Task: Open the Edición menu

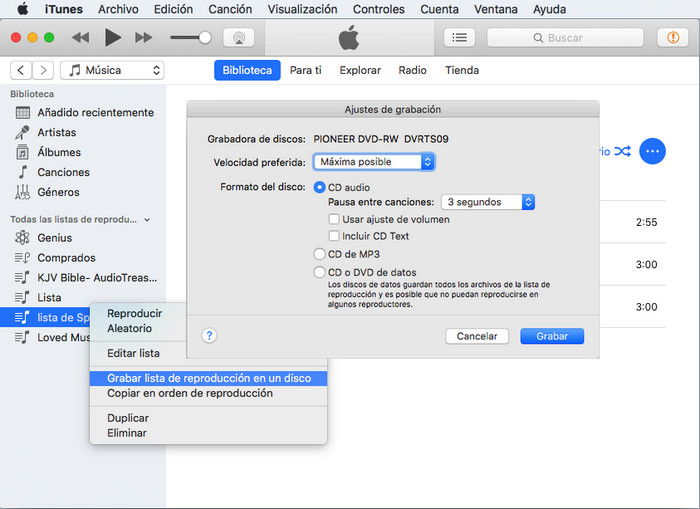Action: tap(173, 9)
